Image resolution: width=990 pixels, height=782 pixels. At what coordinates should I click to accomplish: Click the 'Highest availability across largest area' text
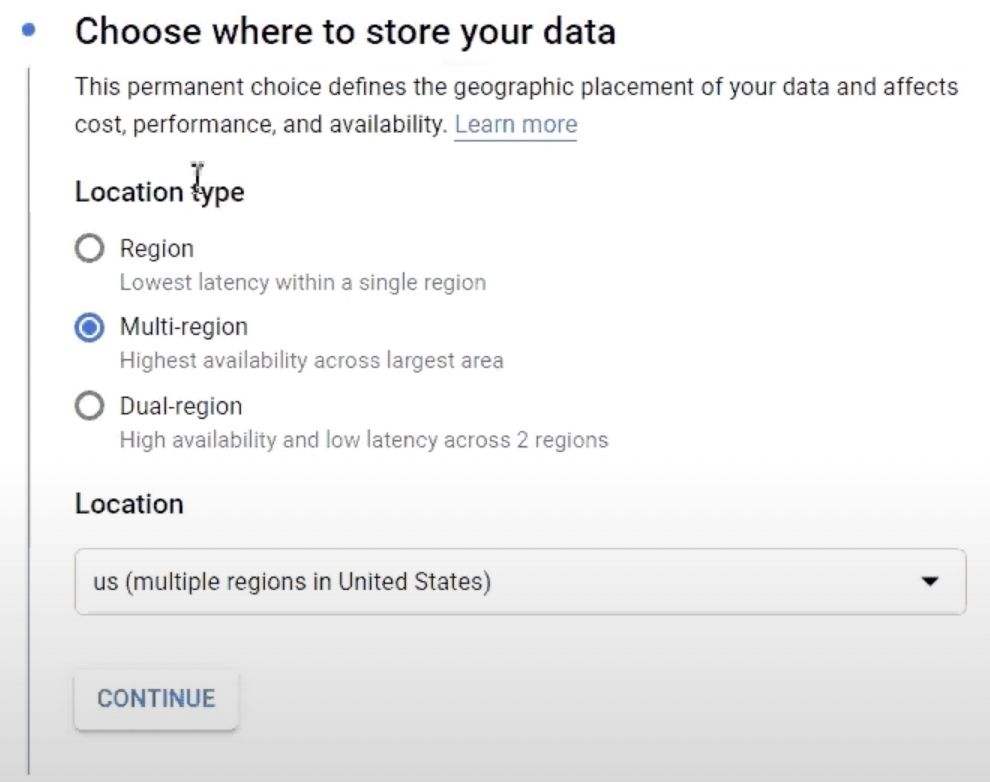click(x=312, y=360)
